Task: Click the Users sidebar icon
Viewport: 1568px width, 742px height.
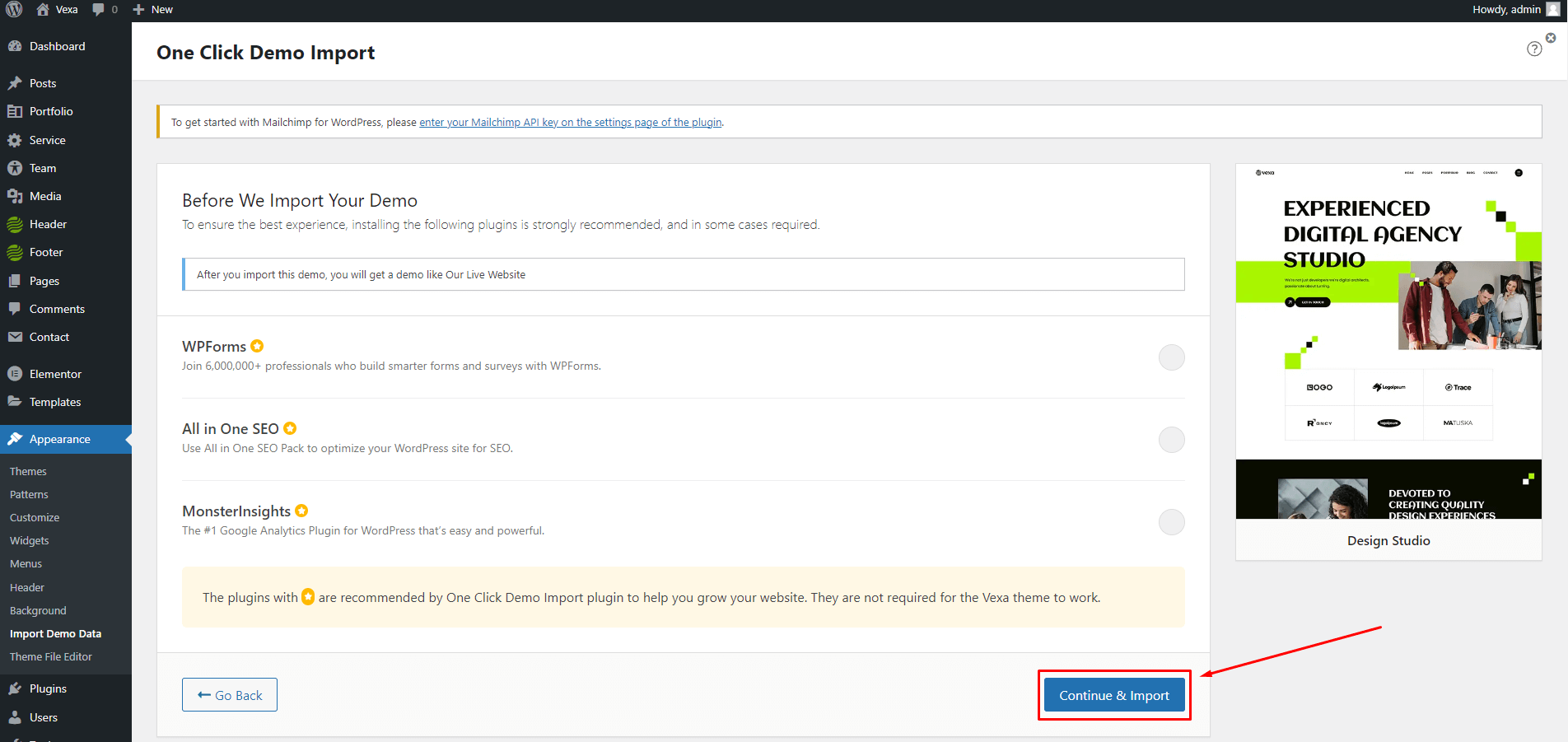Action: (15, 717)
